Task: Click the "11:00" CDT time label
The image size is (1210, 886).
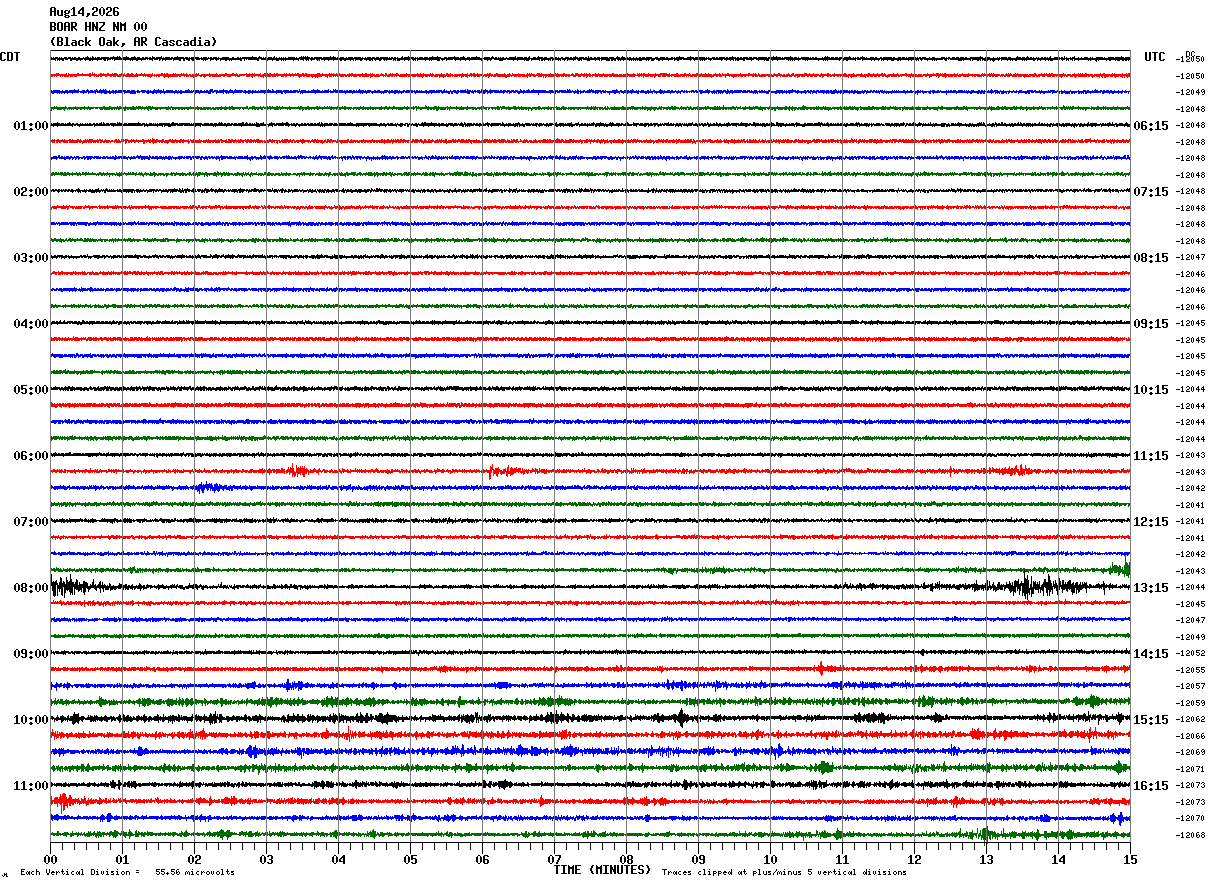Action: pos(31,786)
